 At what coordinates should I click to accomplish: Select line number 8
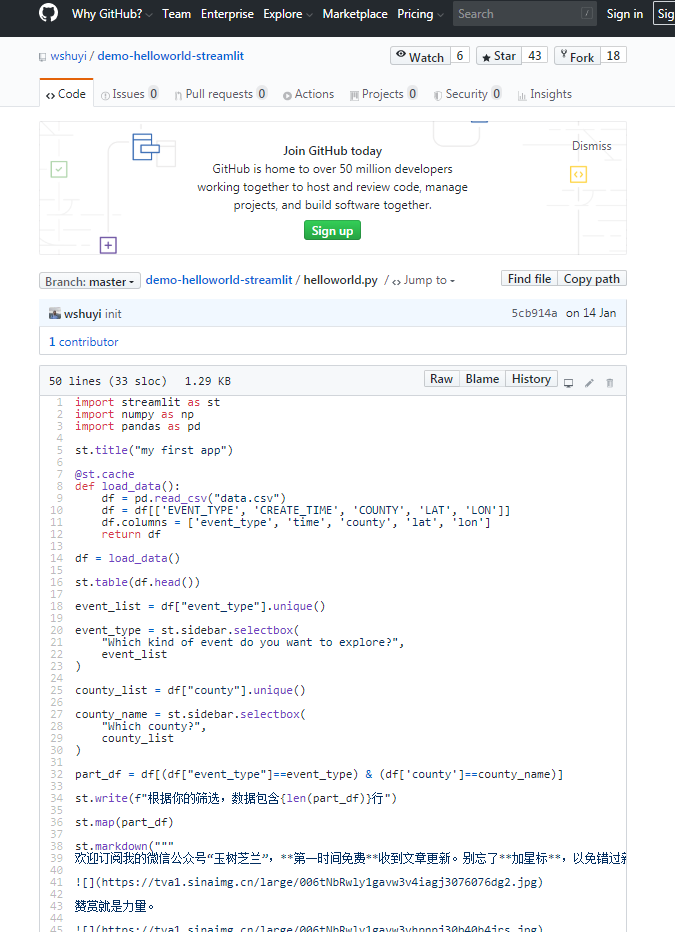59,486
